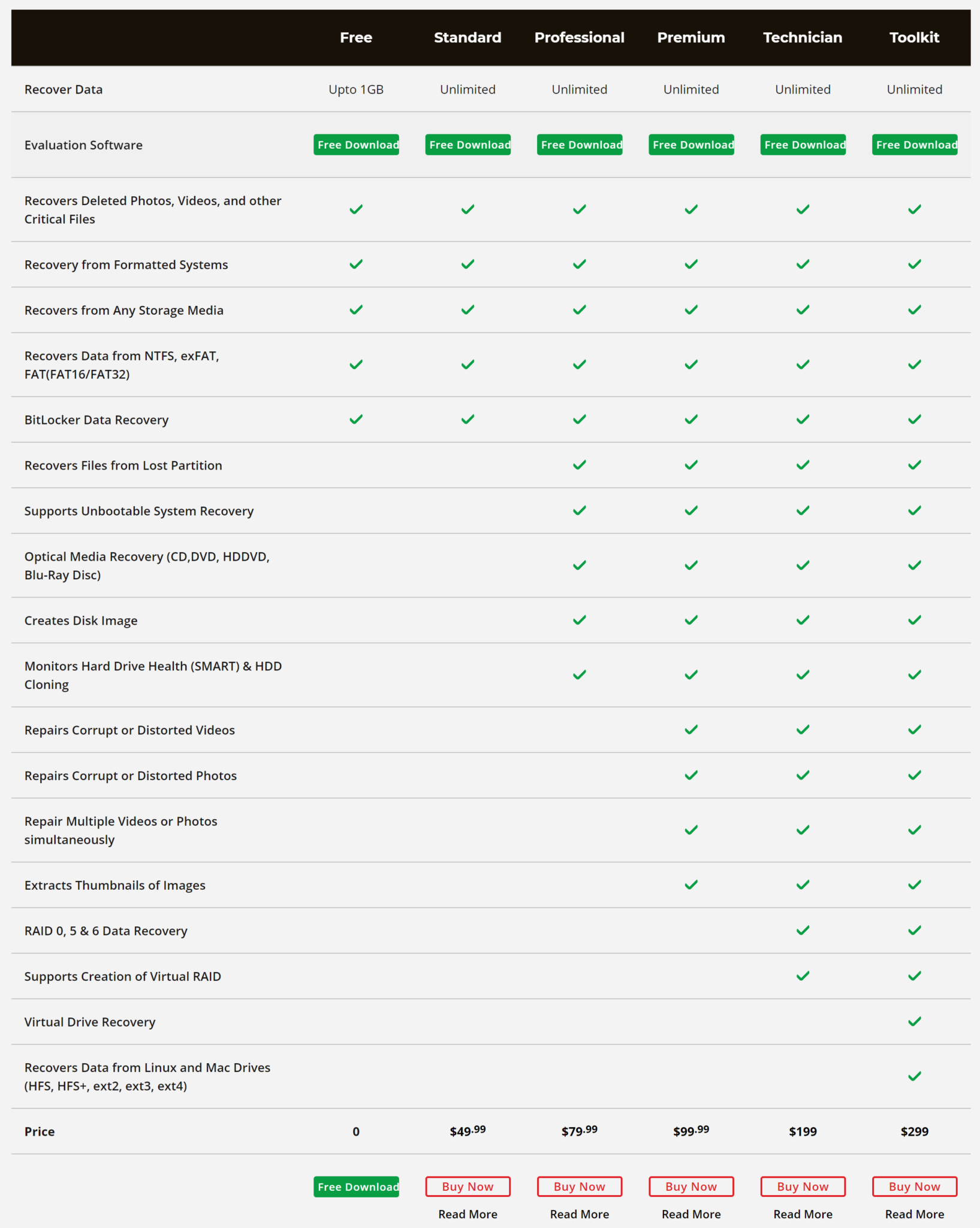Click Technician checkmark for Creates Disk Image
Image resolution: width=980 pixels, height=1228 pixels.
(803, 620)
